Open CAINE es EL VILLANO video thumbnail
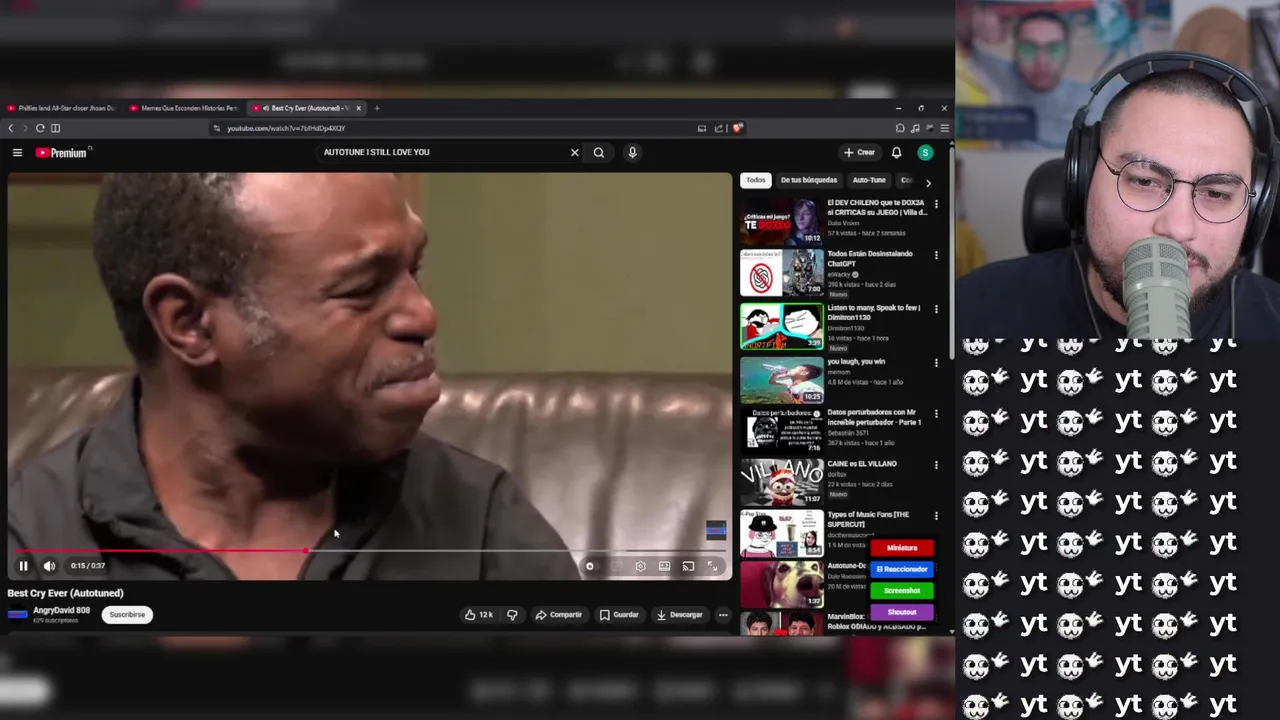Viewport: 1280px width, 720px height. point(782,482)
